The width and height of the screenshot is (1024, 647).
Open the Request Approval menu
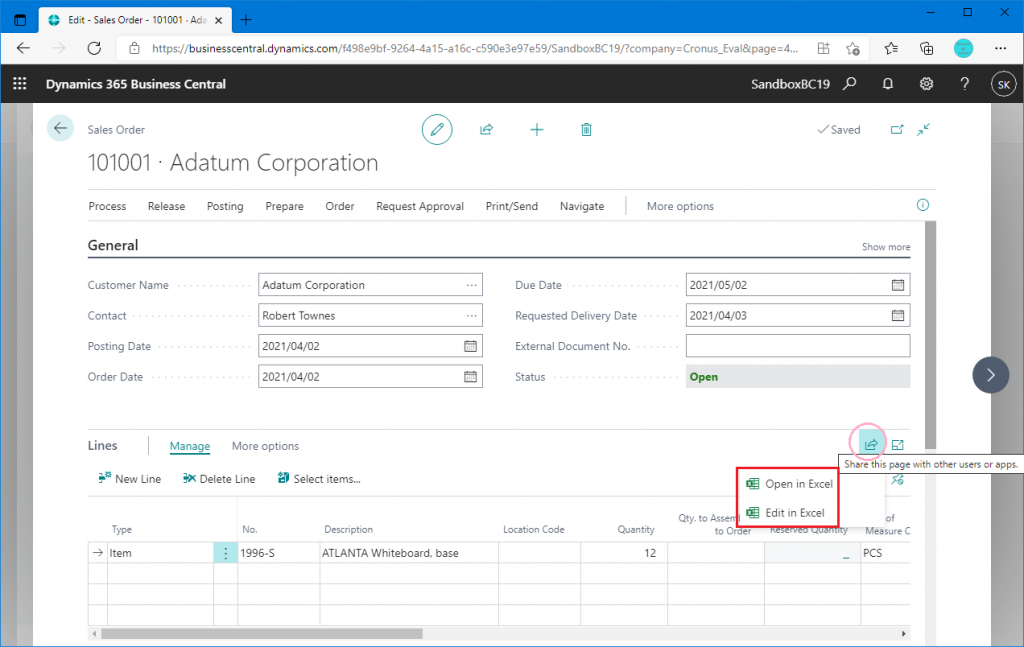(420, 206)
